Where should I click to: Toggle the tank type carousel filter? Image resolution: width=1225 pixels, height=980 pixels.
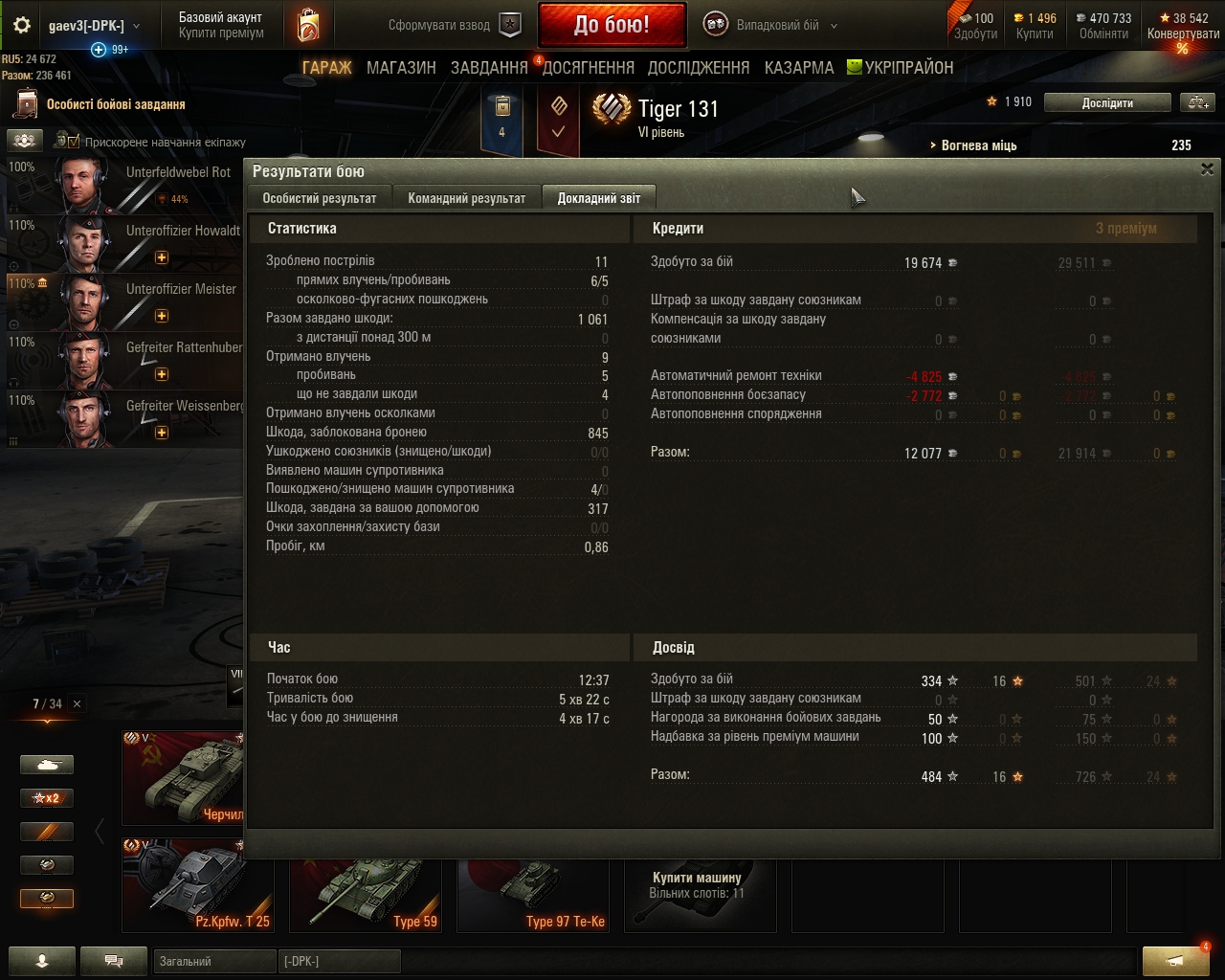click(x=47, y=765)
